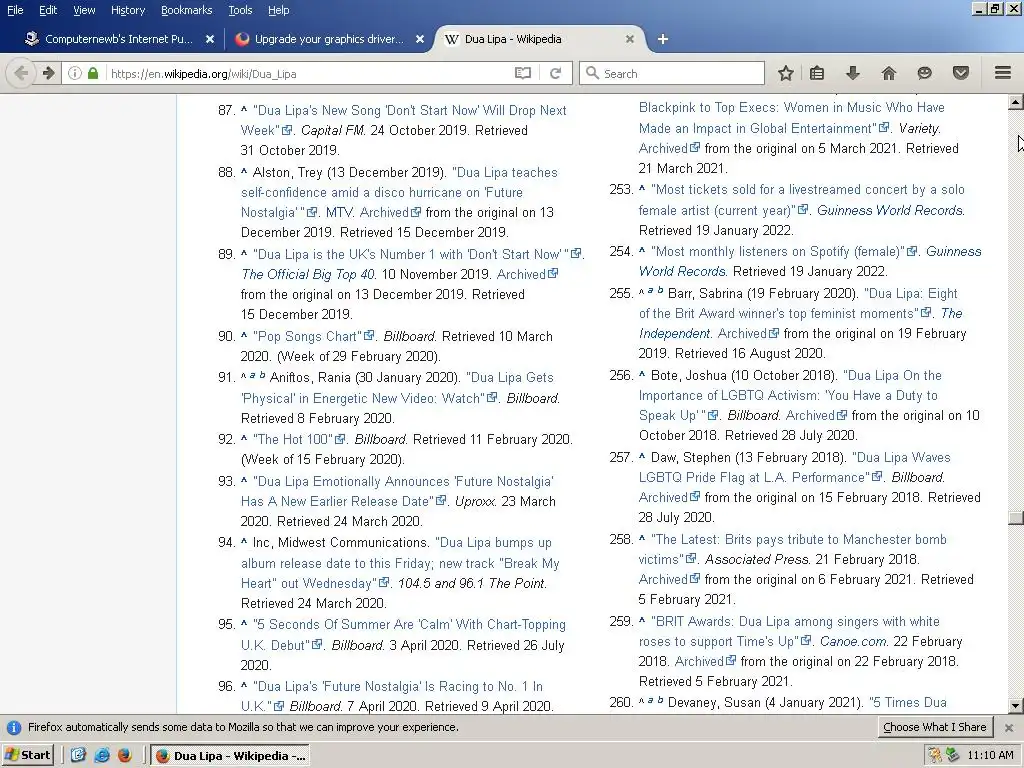Go back to the previous page
This screenshot has height=768, width=1024.
20,73
